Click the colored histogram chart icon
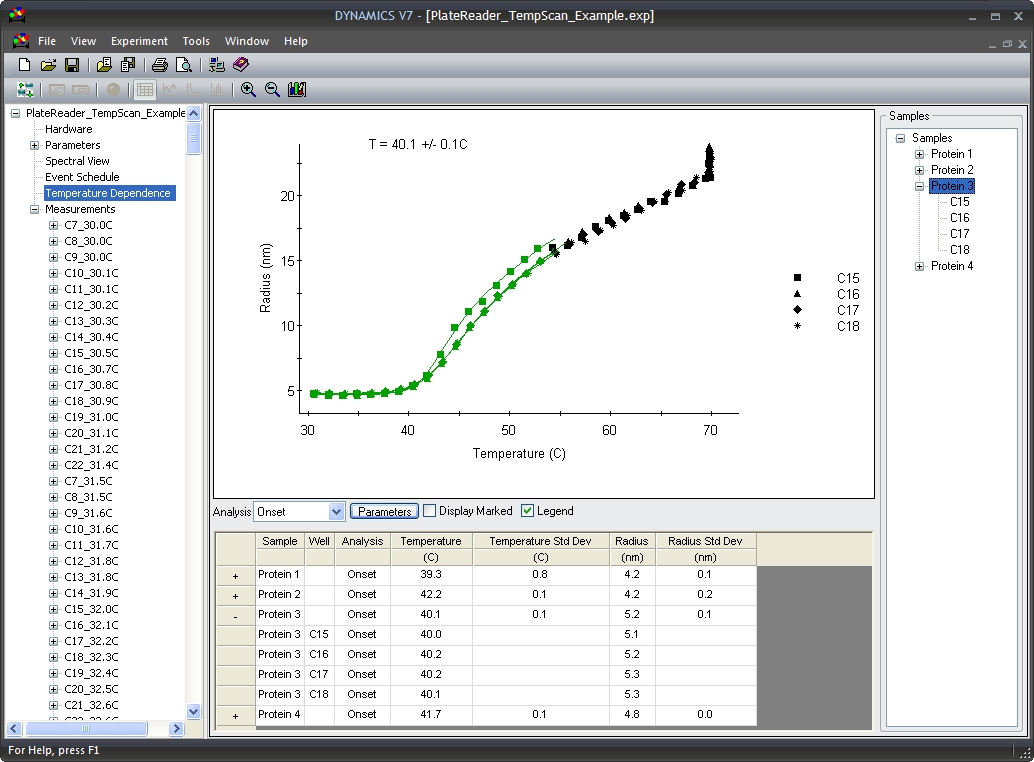The image size is (1034, 762). pyautogui.click(x=294, y=90)
